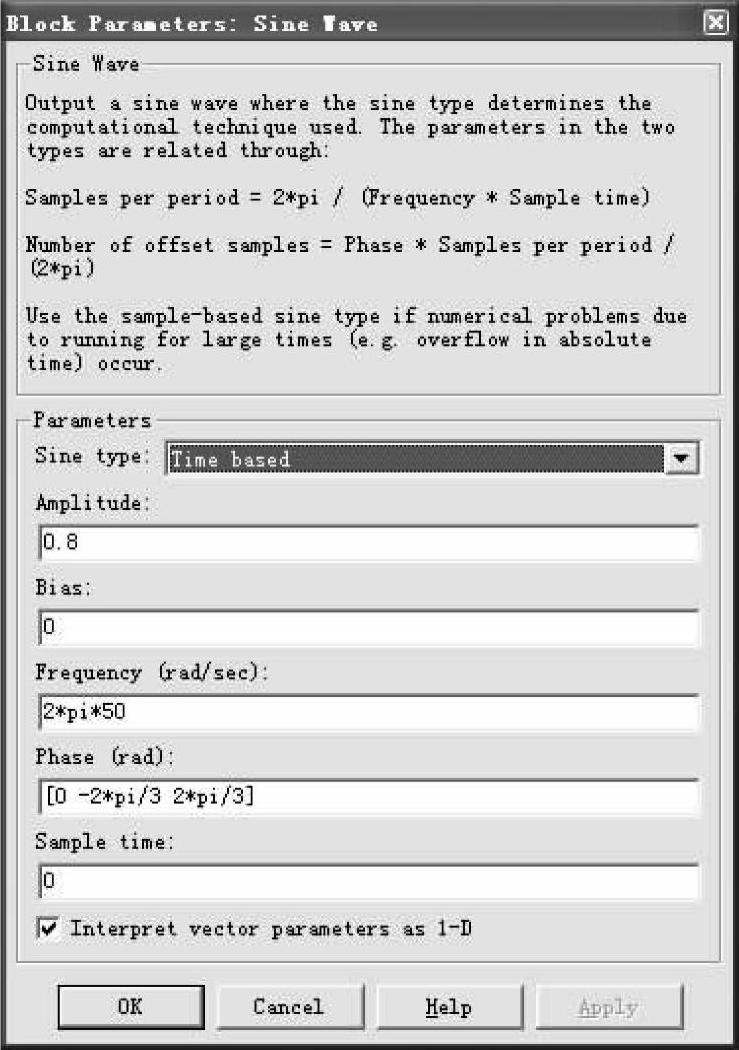Screen dimensions: 739x1050
Task: Select the Phase (rad) input field
Action: click(368, 797)
